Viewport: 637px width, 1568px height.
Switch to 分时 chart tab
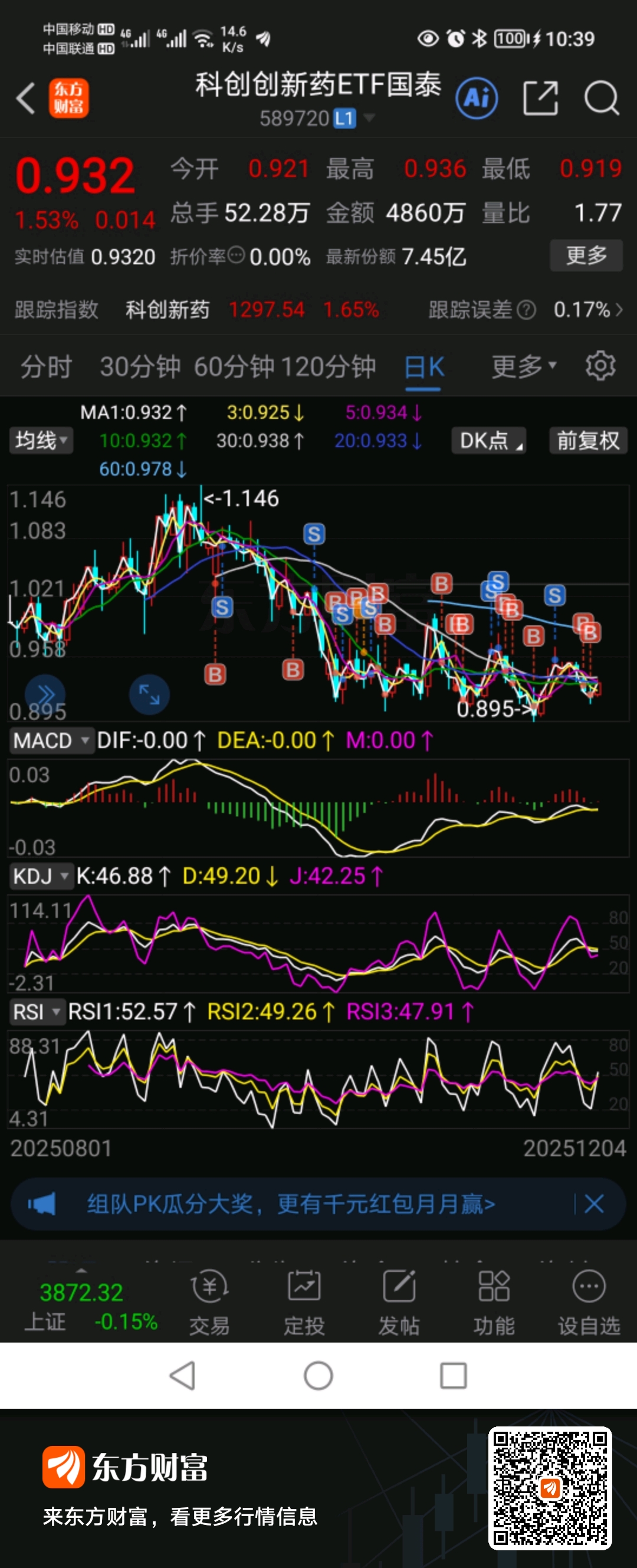(46, 367)
